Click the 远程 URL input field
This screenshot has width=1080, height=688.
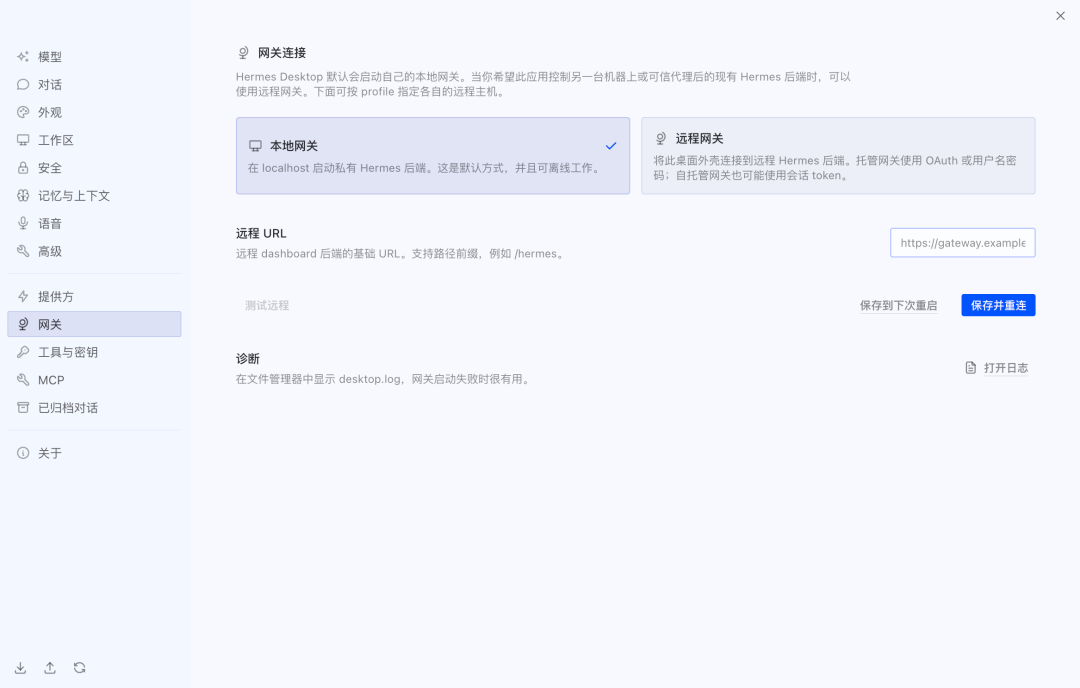[962, 243]
